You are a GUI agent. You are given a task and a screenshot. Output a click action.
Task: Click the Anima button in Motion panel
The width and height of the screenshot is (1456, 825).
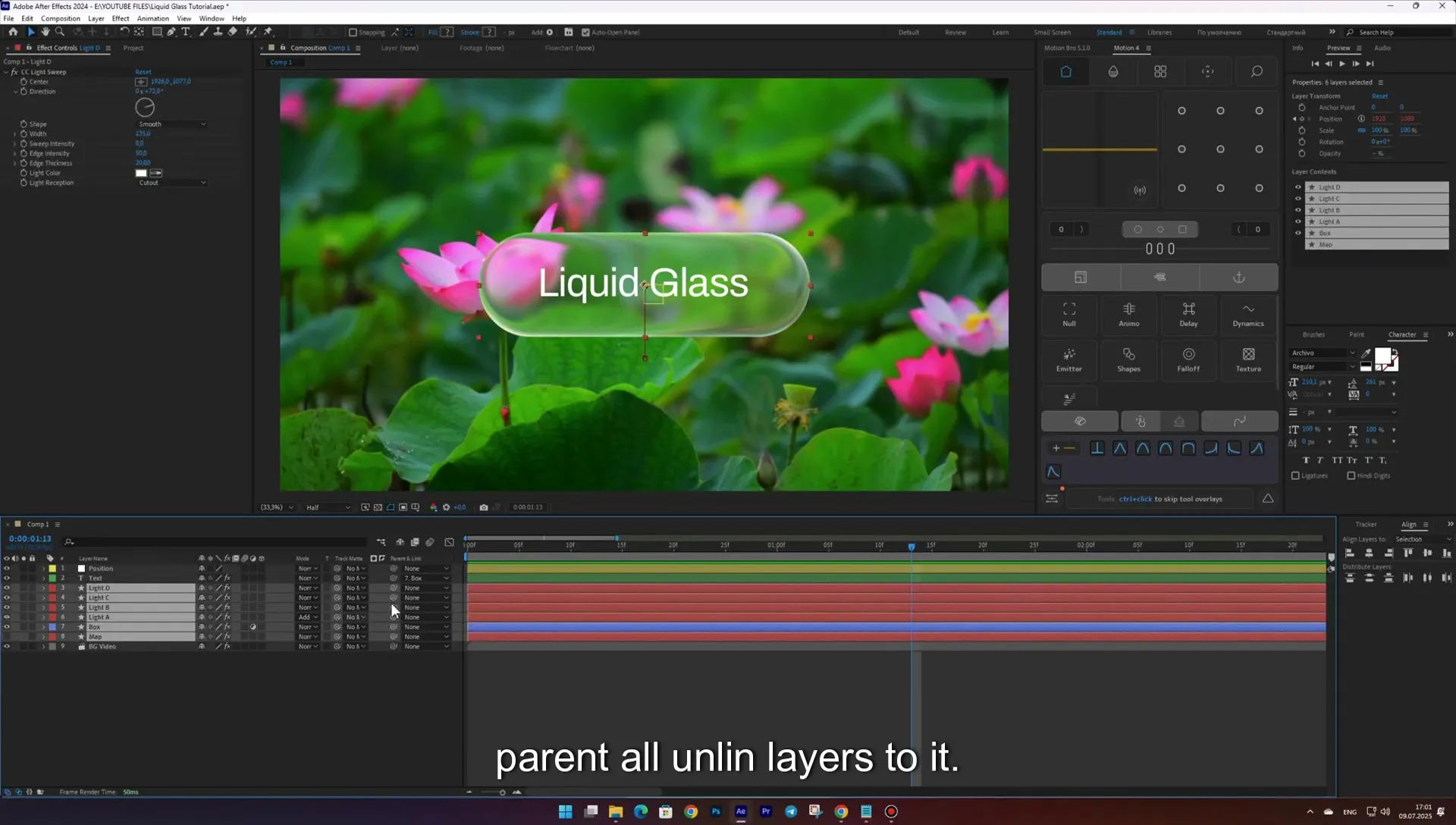pos(1128,315)
